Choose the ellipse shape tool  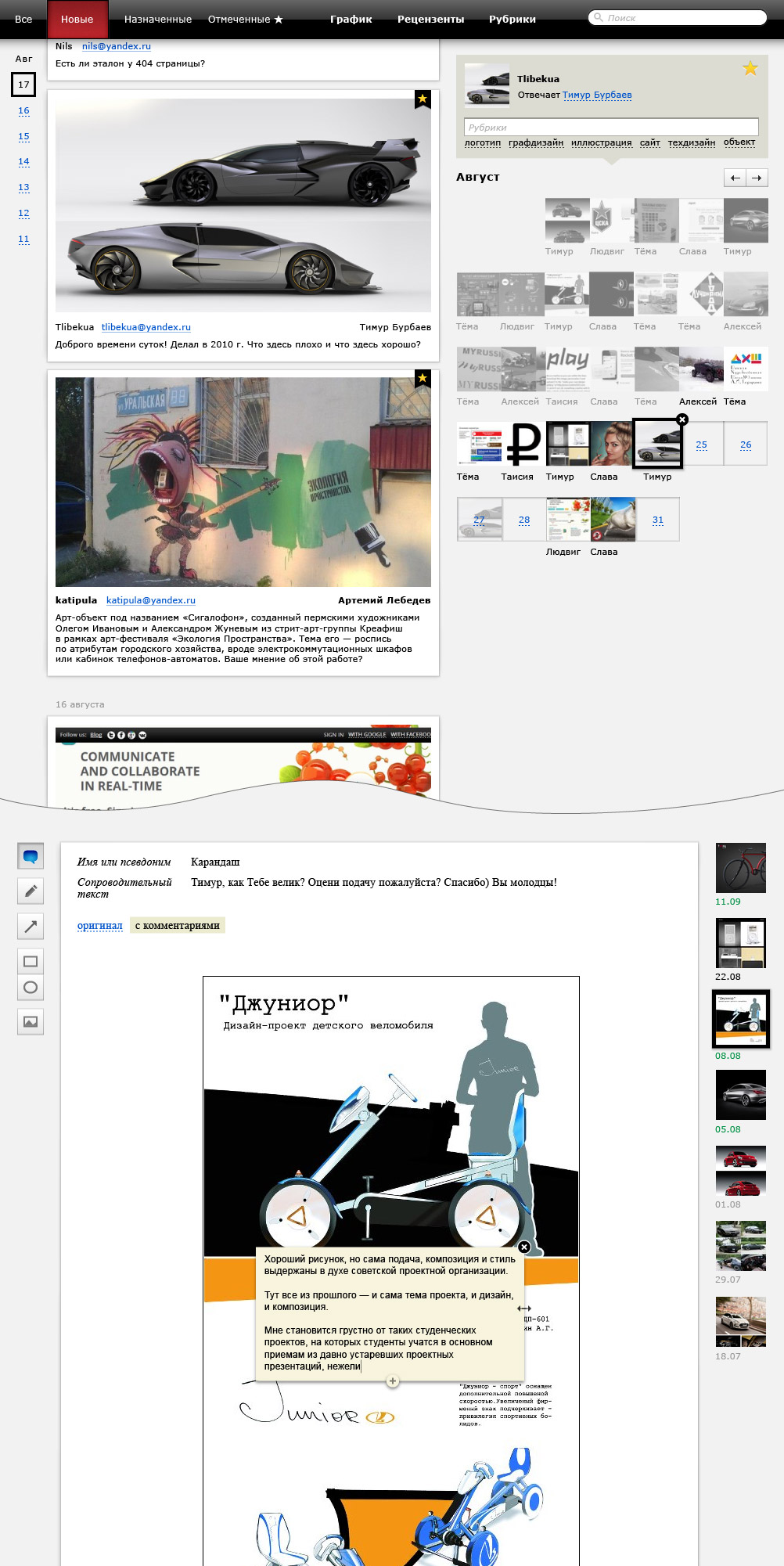31,988
